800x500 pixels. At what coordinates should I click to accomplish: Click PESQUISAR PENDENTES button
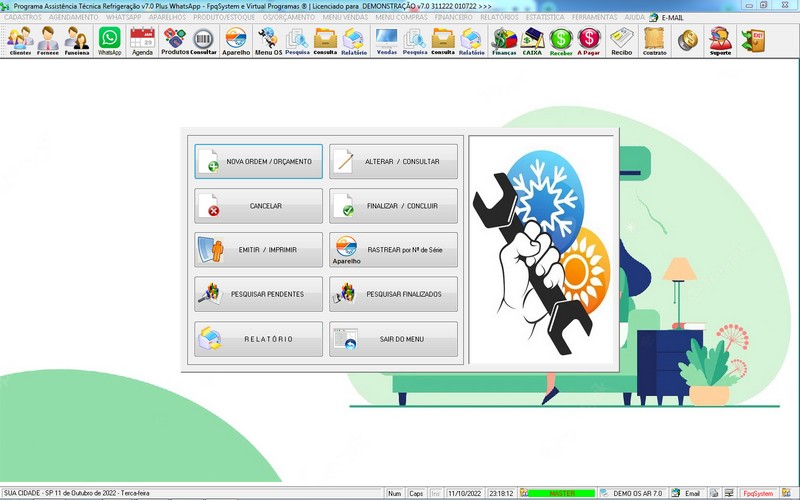click(258, 294)
